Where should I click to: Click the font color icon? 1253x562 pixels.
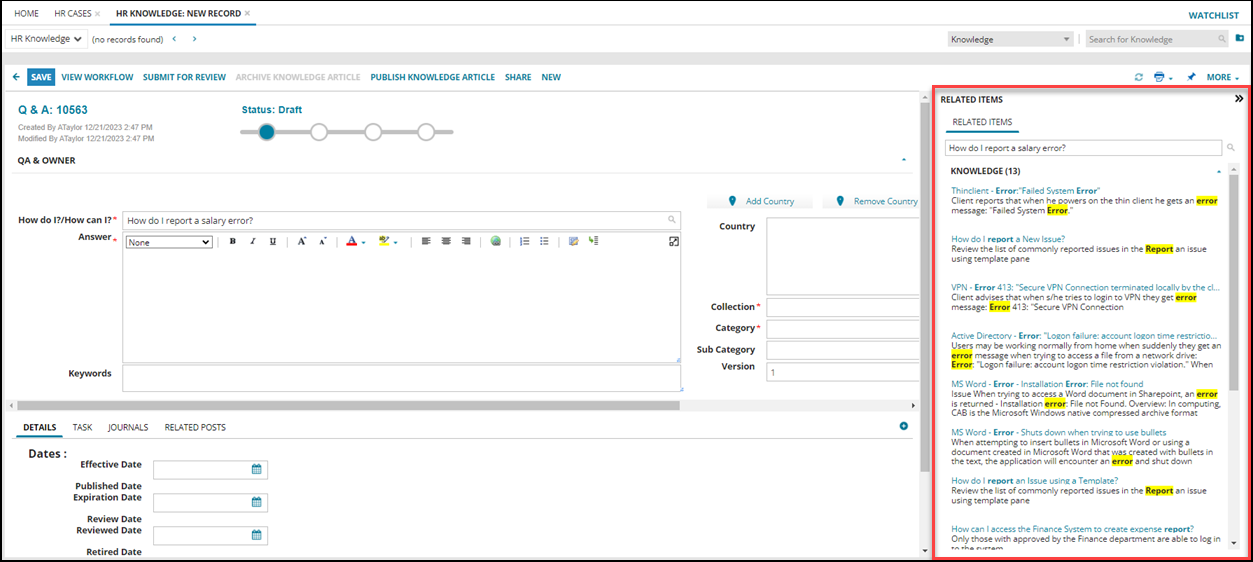point(351,241)
